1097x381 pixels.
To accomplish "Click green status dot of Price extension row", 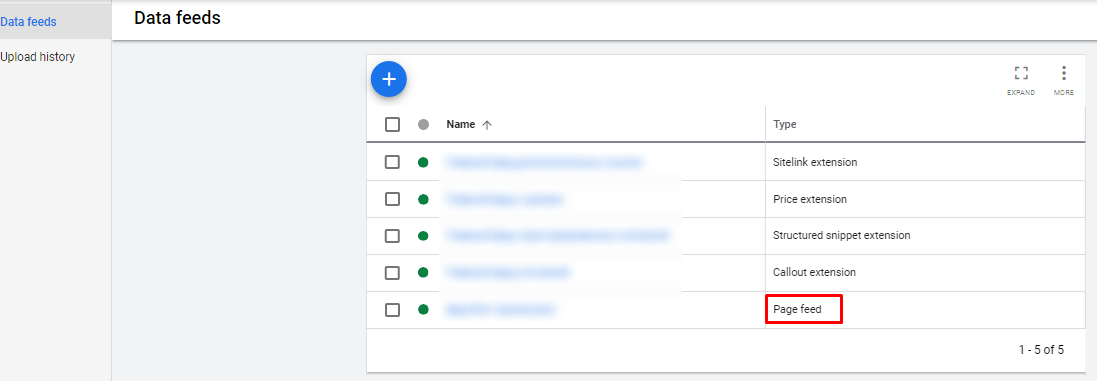I will pyautogui.click(x=423, y=199).
